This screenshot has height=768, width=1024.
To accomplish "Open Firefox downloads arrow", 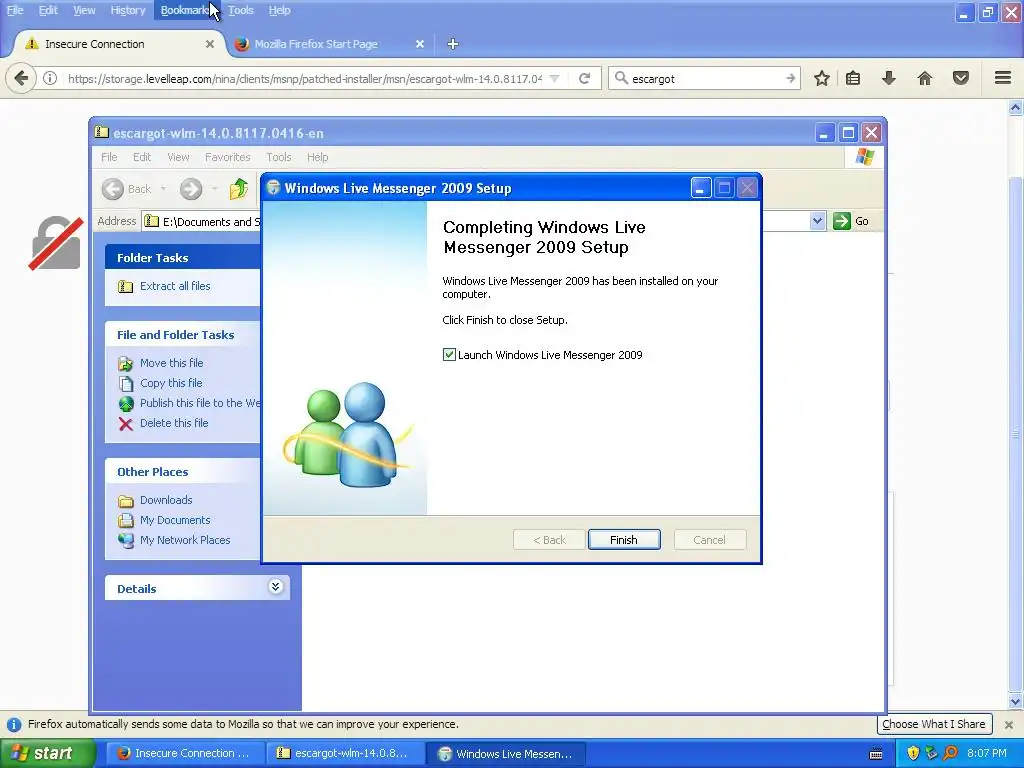I will point(889,78).
